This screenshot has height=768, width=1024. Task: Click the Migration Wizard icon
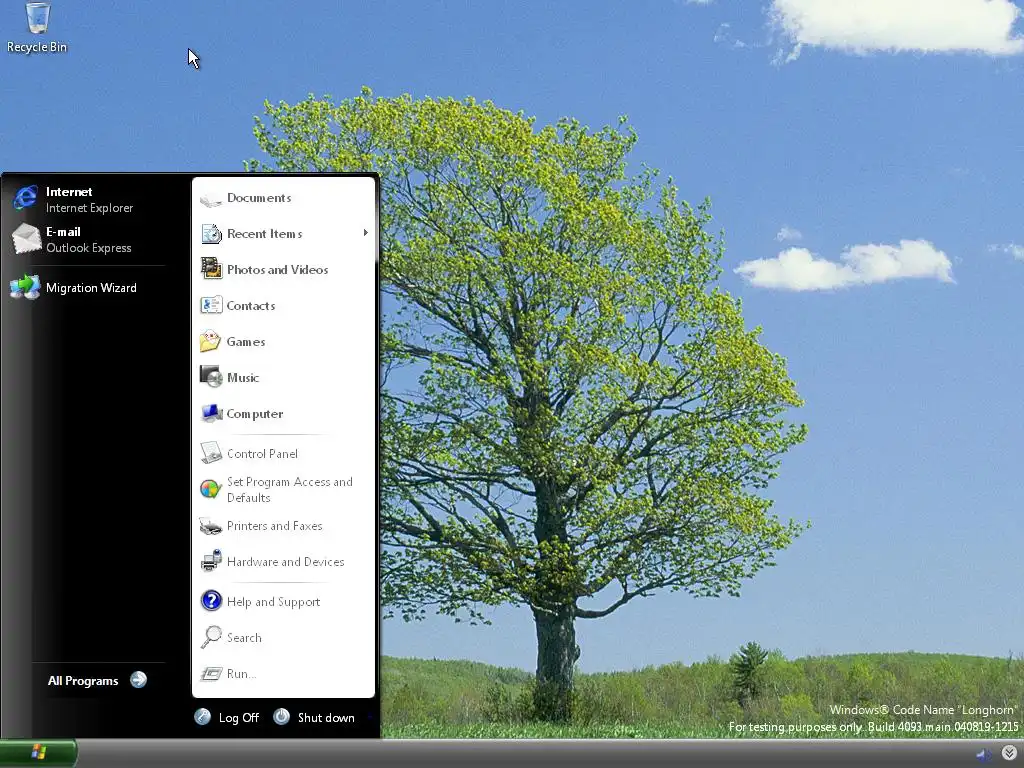point(25,287)
